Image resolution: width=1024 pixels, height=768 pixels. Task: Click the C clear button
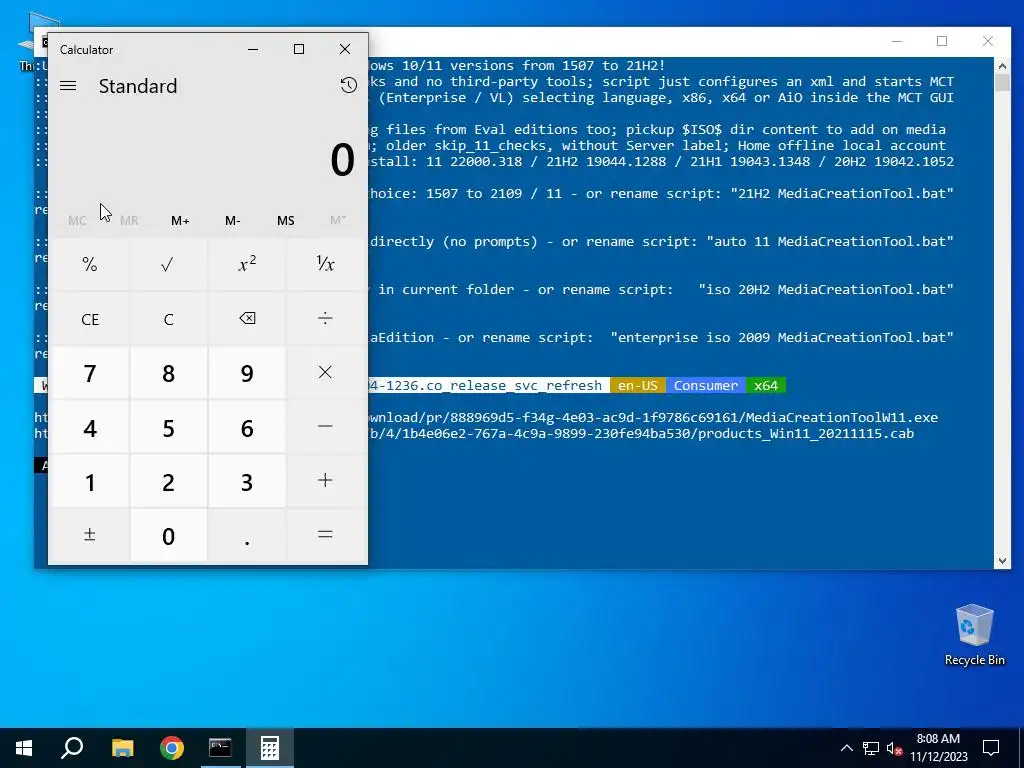point(168,319)
